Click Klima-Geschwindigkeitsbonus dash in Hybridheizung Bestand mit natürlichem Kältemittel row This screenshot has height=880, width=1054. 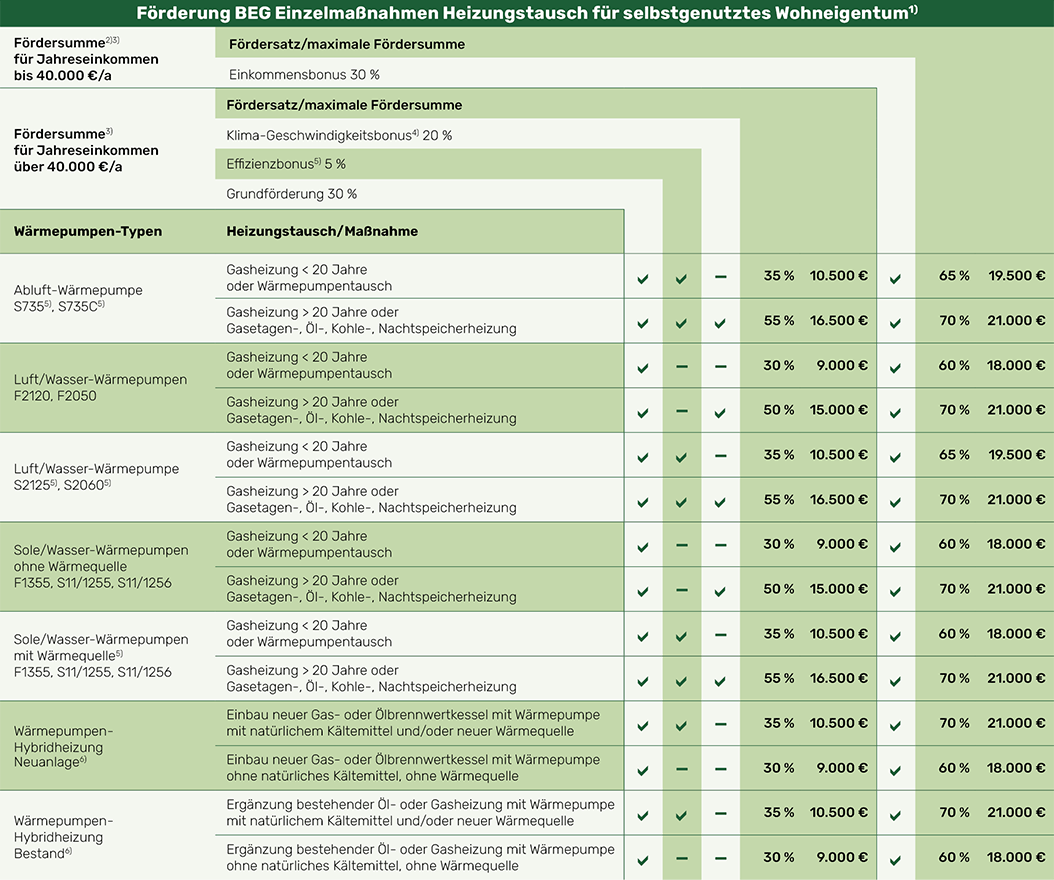point(721,813)
